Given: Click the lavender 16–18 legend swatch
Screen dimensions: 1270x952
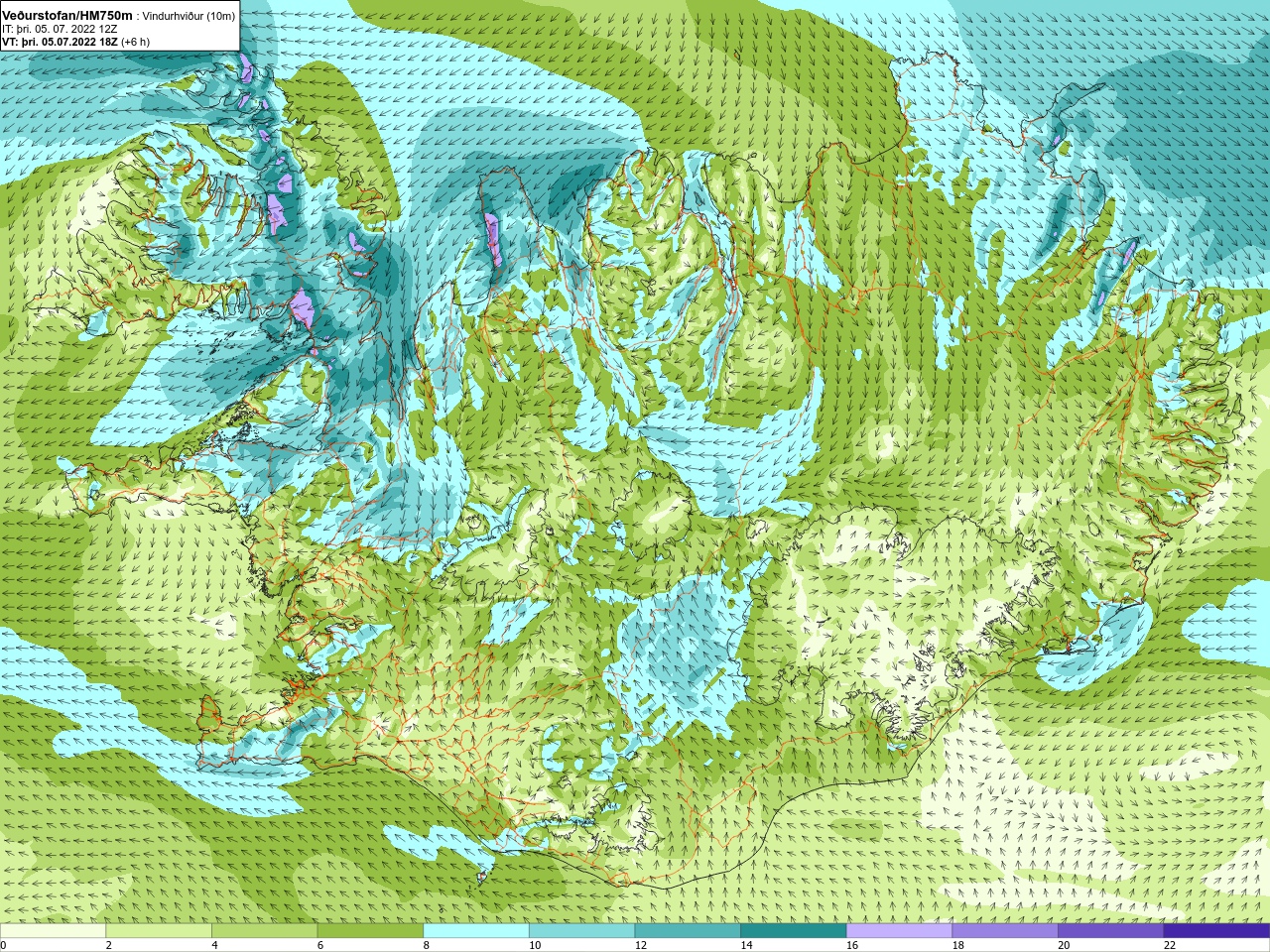Looking at the screenshot, I should 899,931.
